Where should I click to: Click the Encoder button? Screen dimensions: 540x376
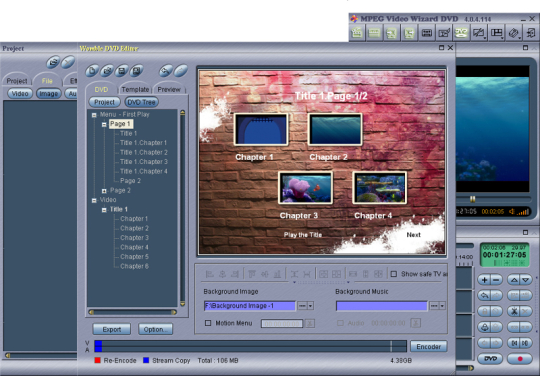click(429, 347)
